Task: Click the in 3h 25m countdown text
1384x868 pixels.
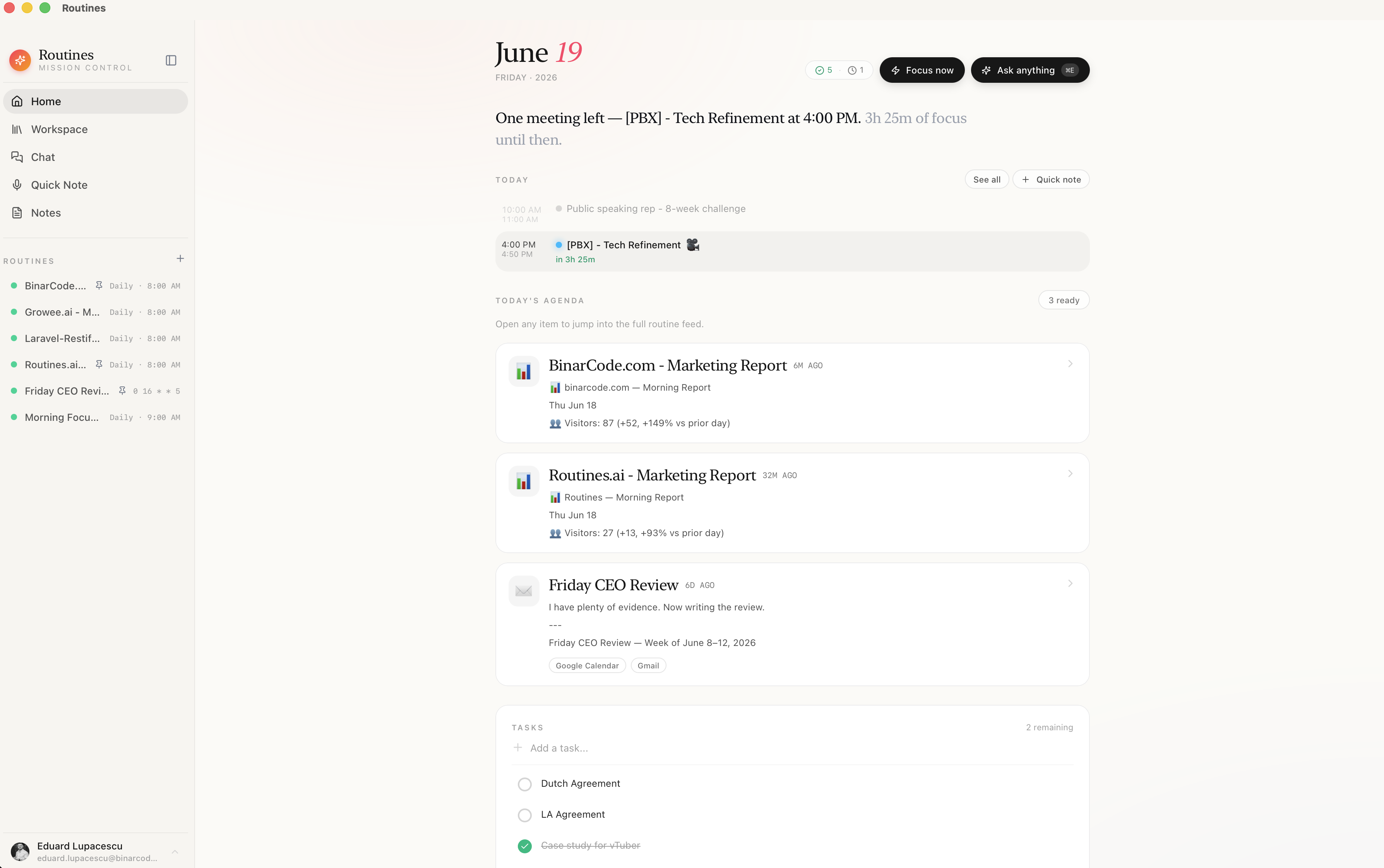Action: point(575,260)
